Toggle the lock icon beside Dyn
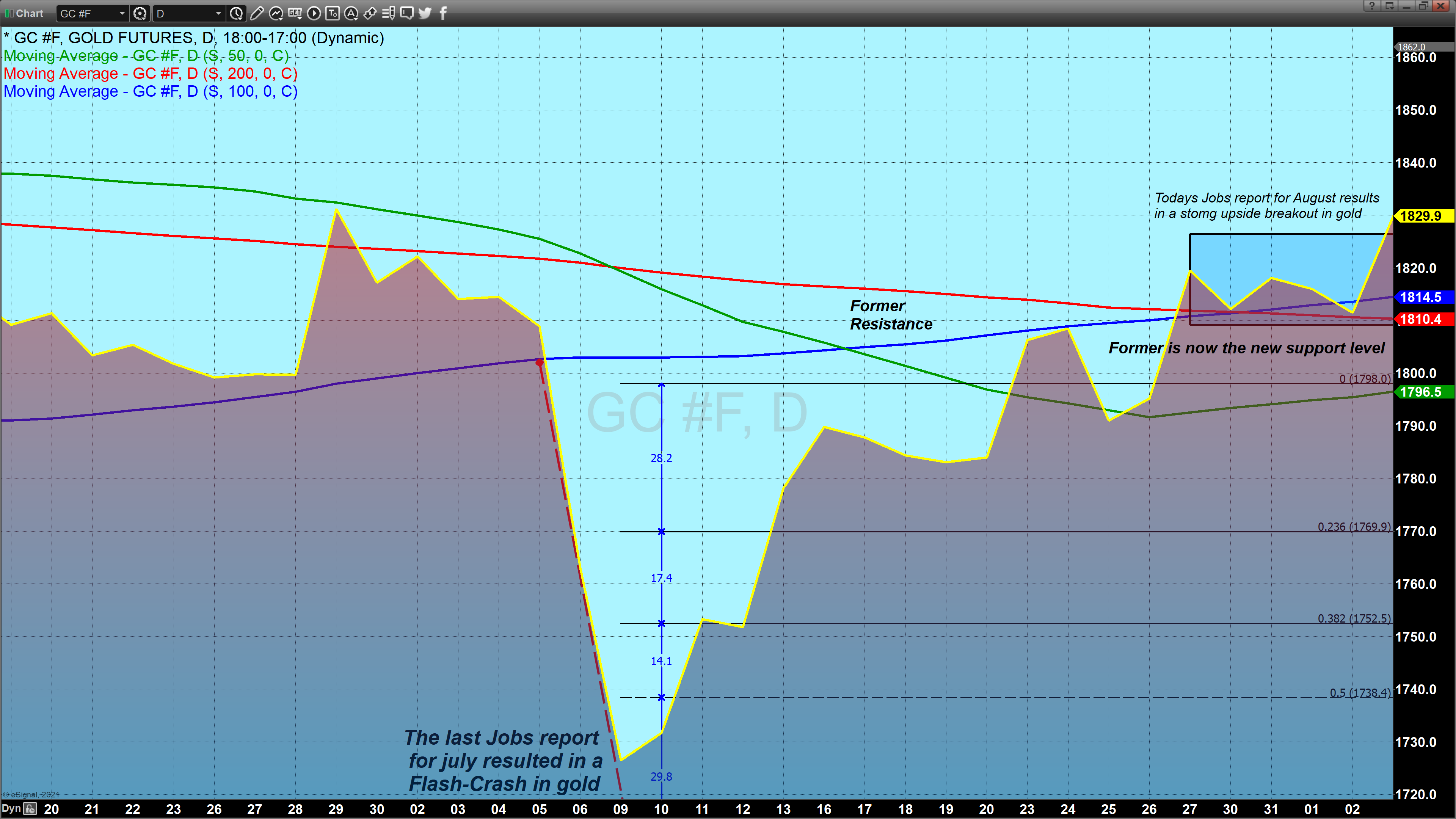Image resolution: width=1456 pixels, height=819 pixels. [30, 809]
